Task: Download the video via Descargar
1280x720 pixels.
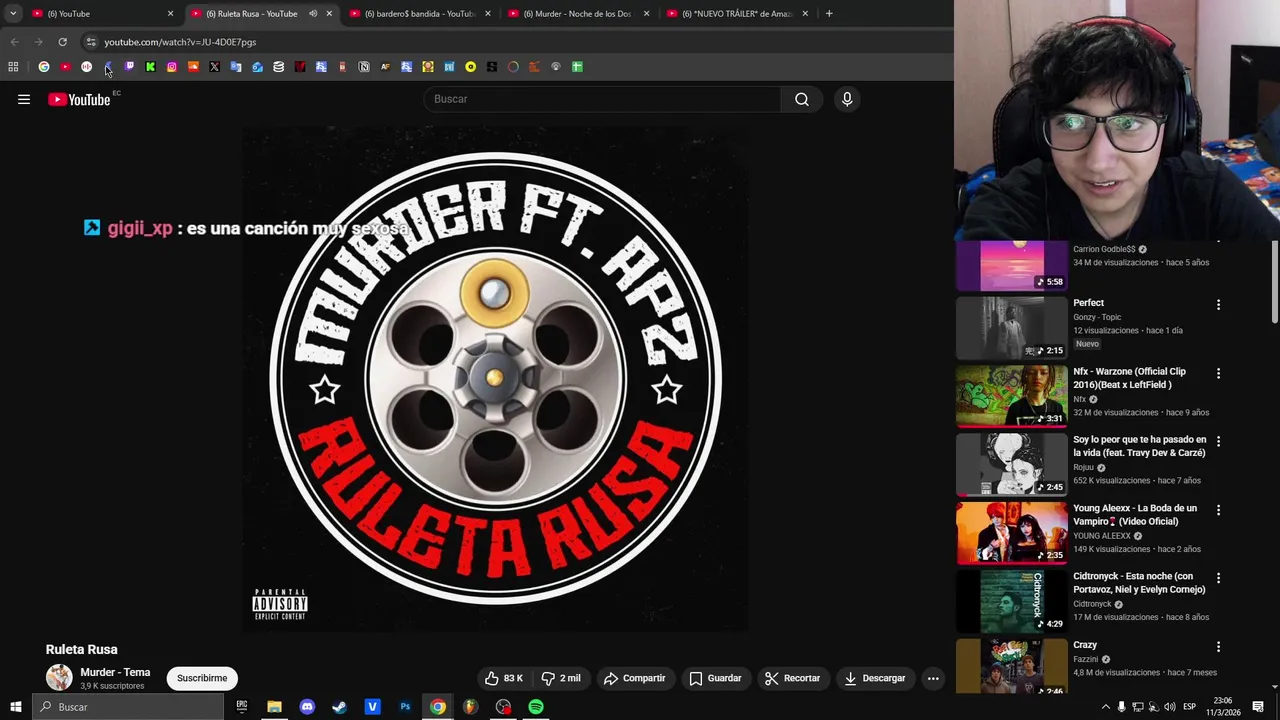Action: 874,678
